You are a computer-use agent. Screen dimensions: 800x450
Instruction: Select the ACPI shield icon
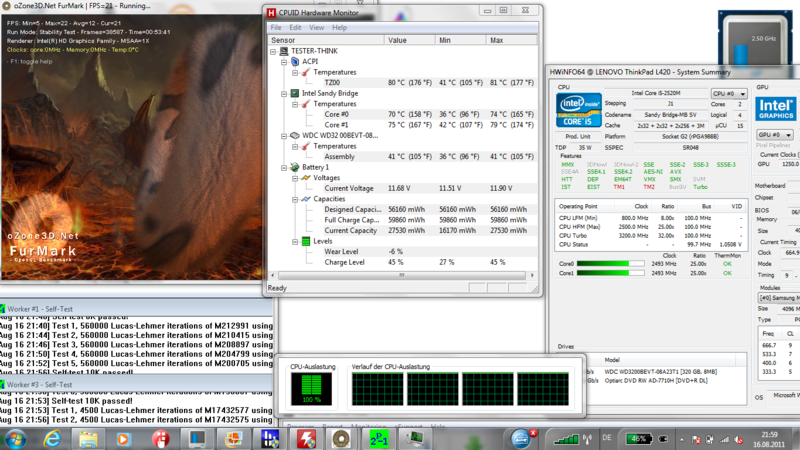(x=295, y=62)
